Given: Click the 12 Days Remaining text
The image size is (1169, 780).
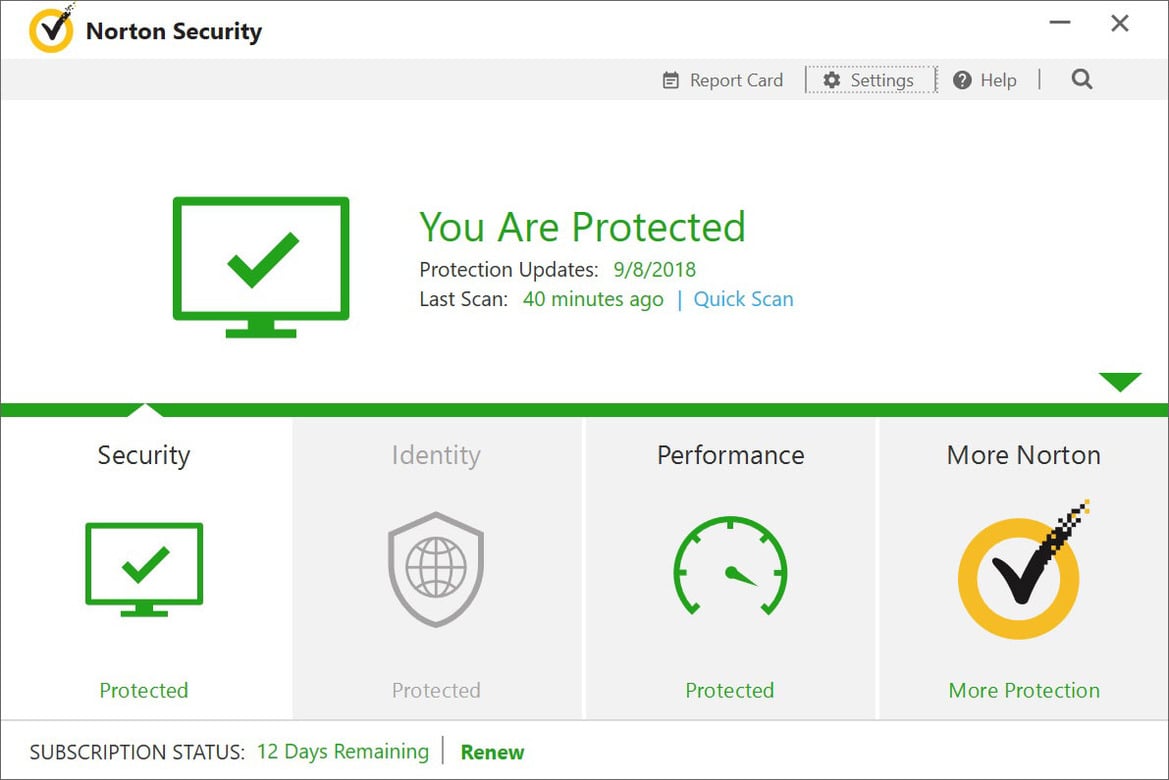Looking at the screenshot, I should (343, 752).
